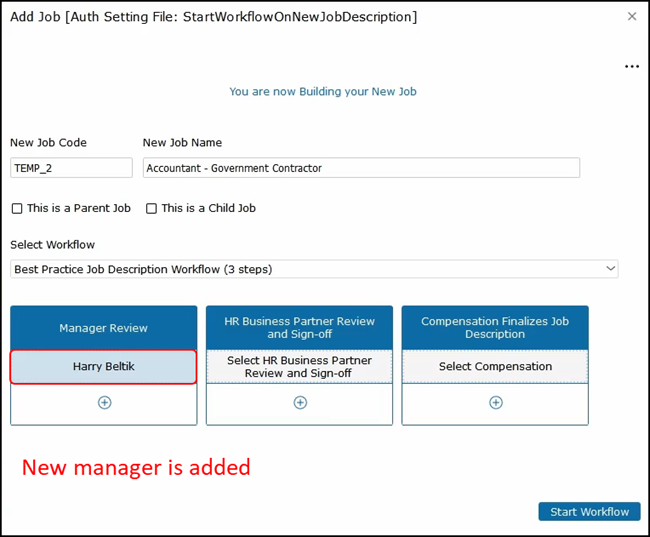Viewport: 650px width, 537px height.
Task: Click the Select Compensation box
Action: pos(495,367)
